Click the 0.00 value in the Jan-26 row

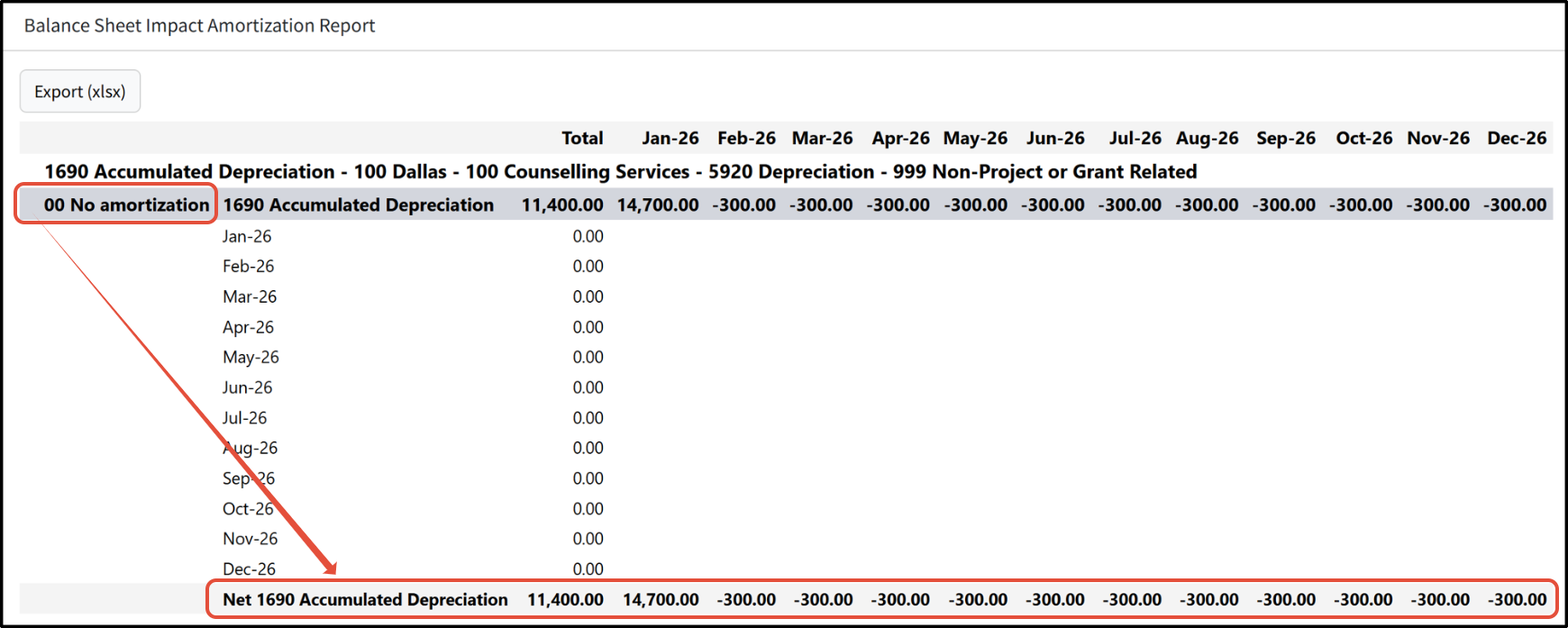click(588, 236)
